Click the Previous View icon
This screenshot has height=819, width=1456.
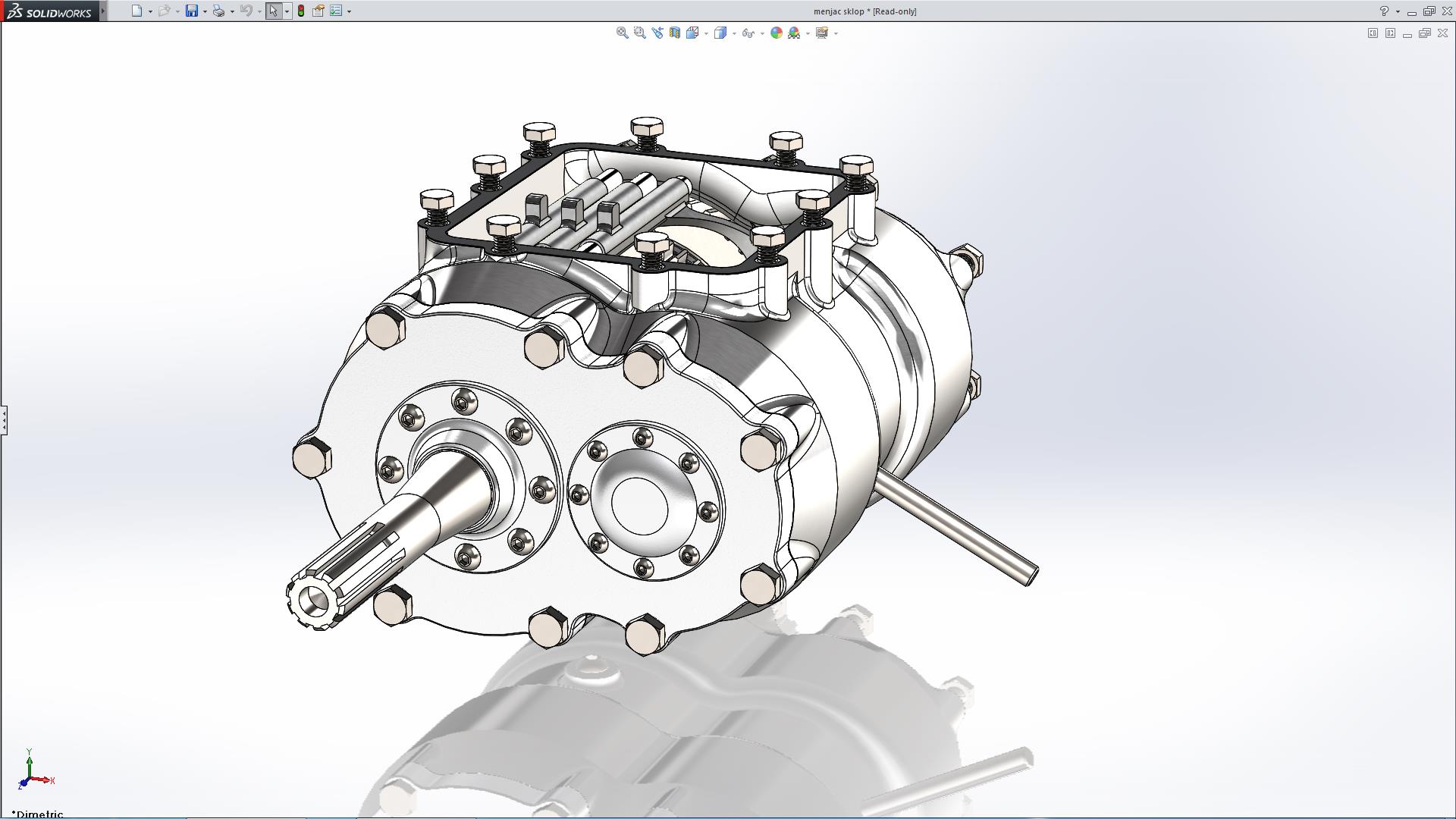tap(657, 33)
